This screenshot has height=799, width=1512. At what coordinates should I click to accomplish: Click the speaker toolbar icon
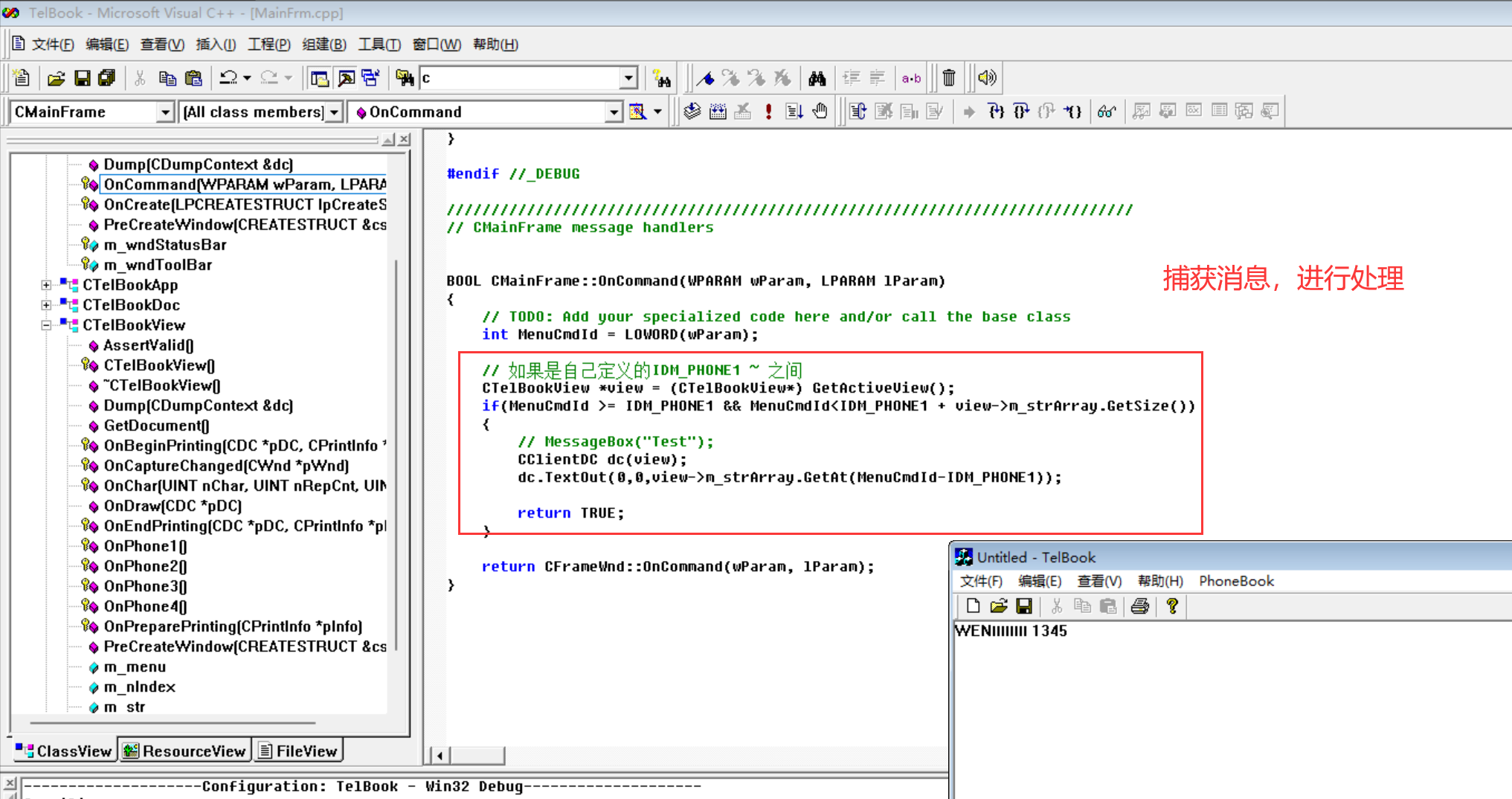[x=987, y=78]
